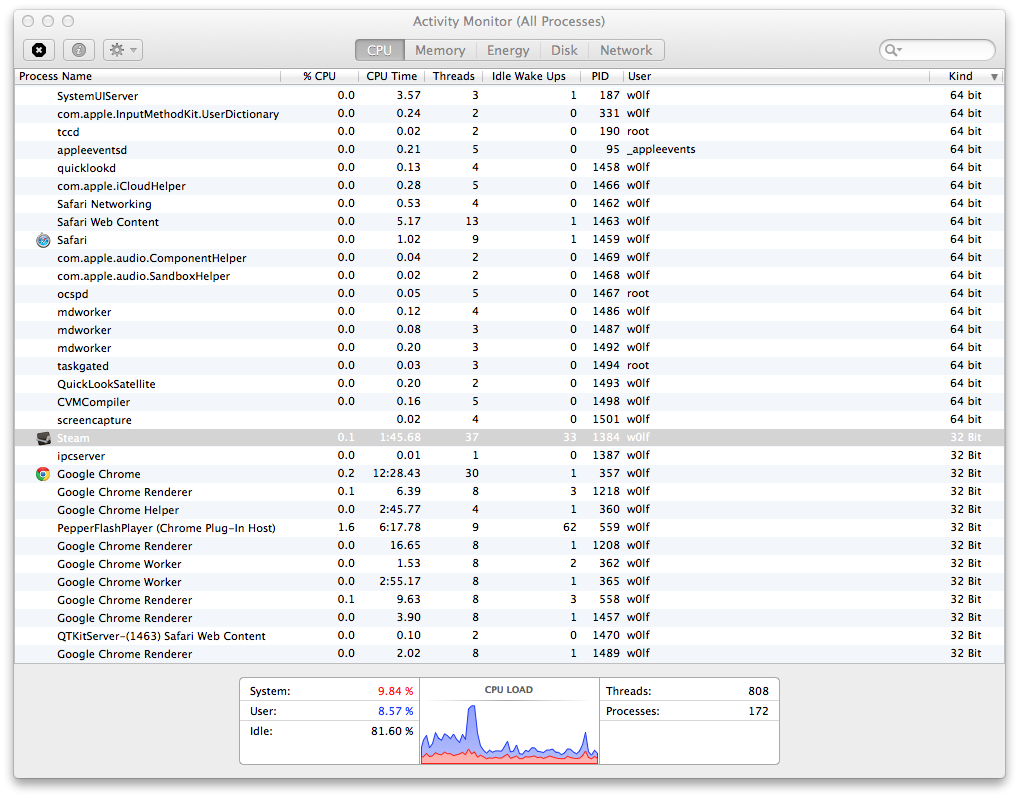
Task: Select the appleeventsd process row
Action: click(510, 149)
